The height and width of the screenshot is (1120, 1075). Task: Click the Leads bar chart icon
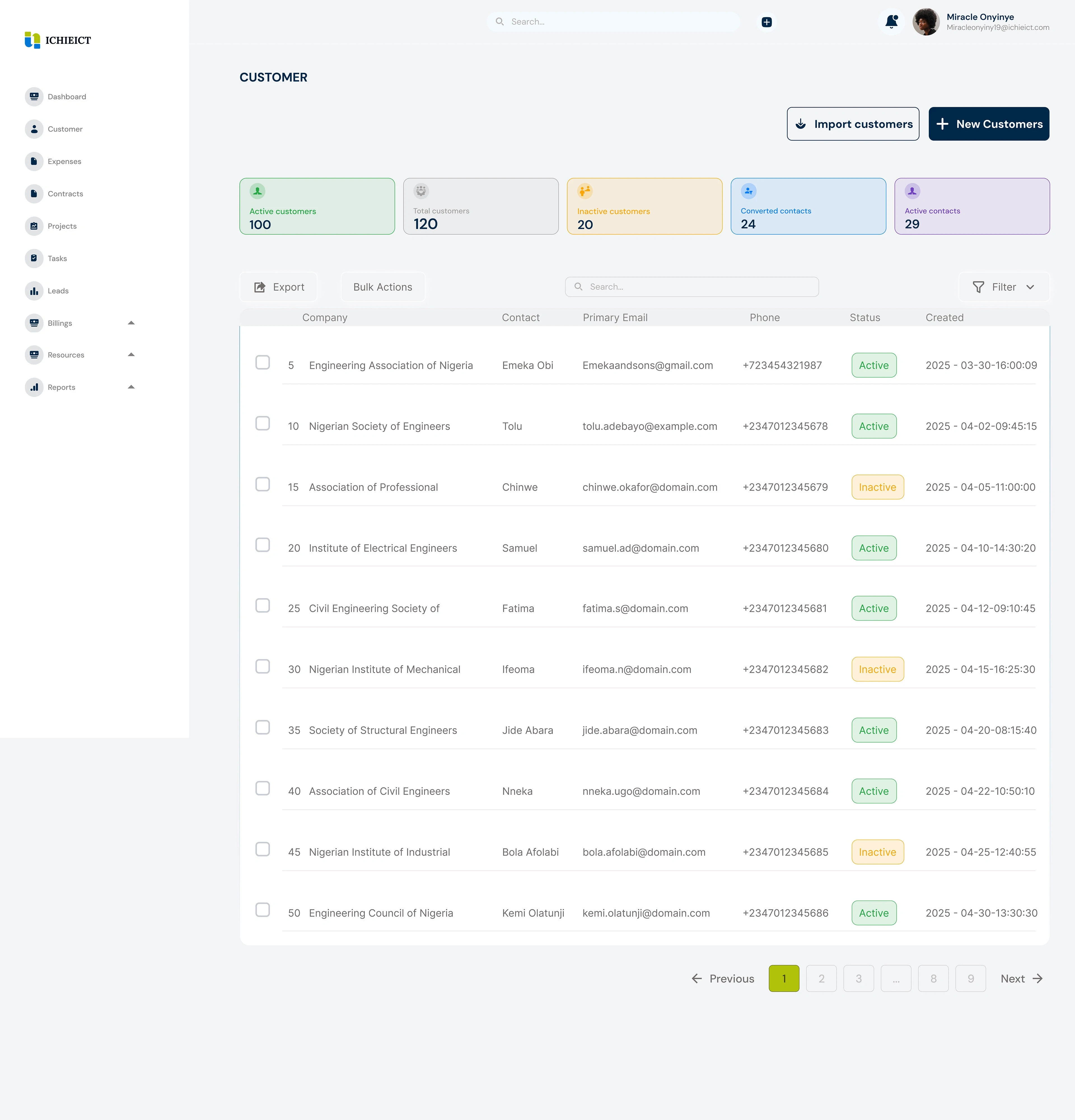click(x=34, y=291)
